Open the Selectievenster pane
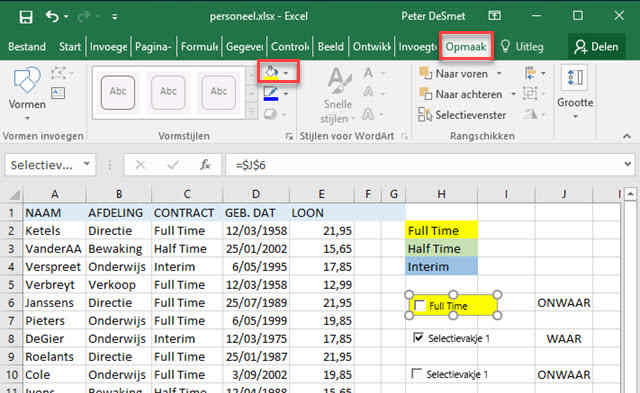This screenshot has height=393, width=640. (x=462, y=115)
